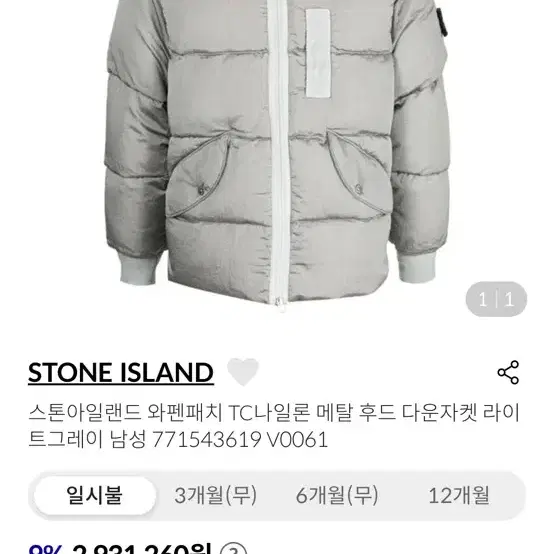Tap the Korean product title text
Image resolution: width=554 pixels, height=554 pixels.
pos(274,426)
